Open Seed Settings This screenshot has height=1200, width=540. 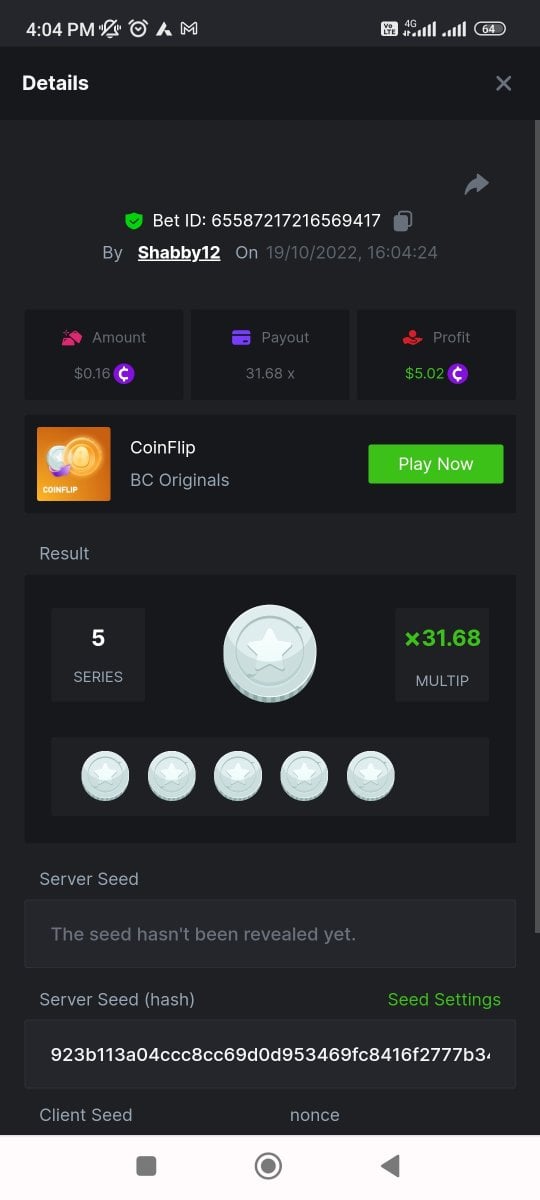pos(444,999)
